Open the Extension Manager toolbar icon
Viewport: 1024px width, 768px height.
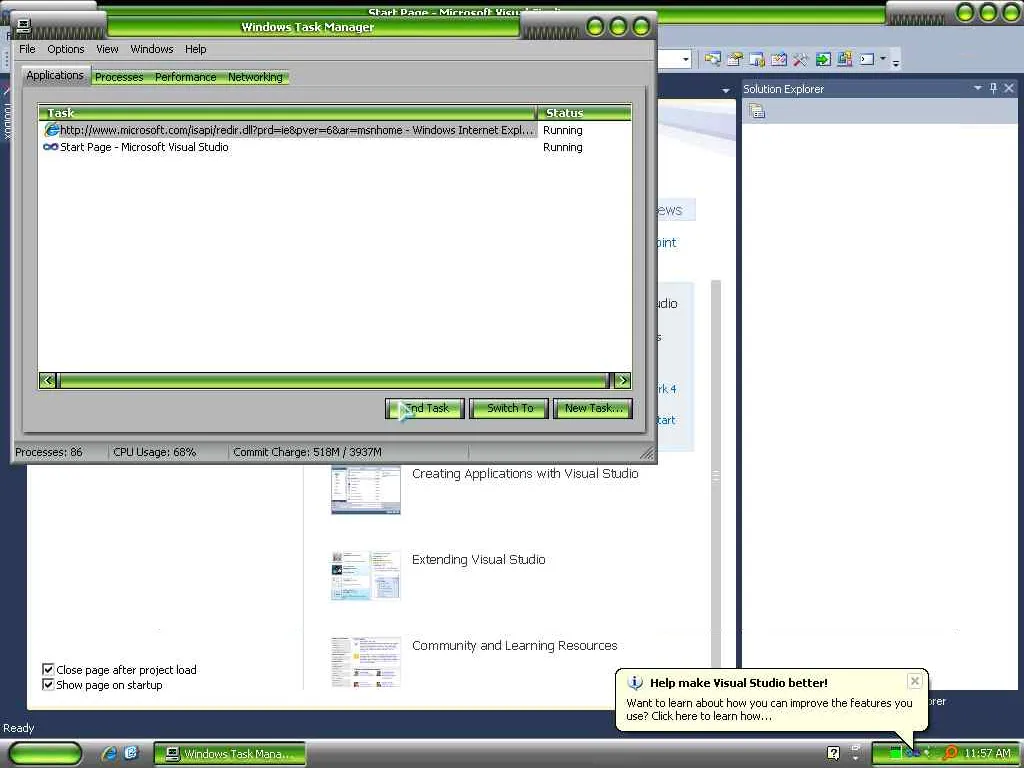844,59
